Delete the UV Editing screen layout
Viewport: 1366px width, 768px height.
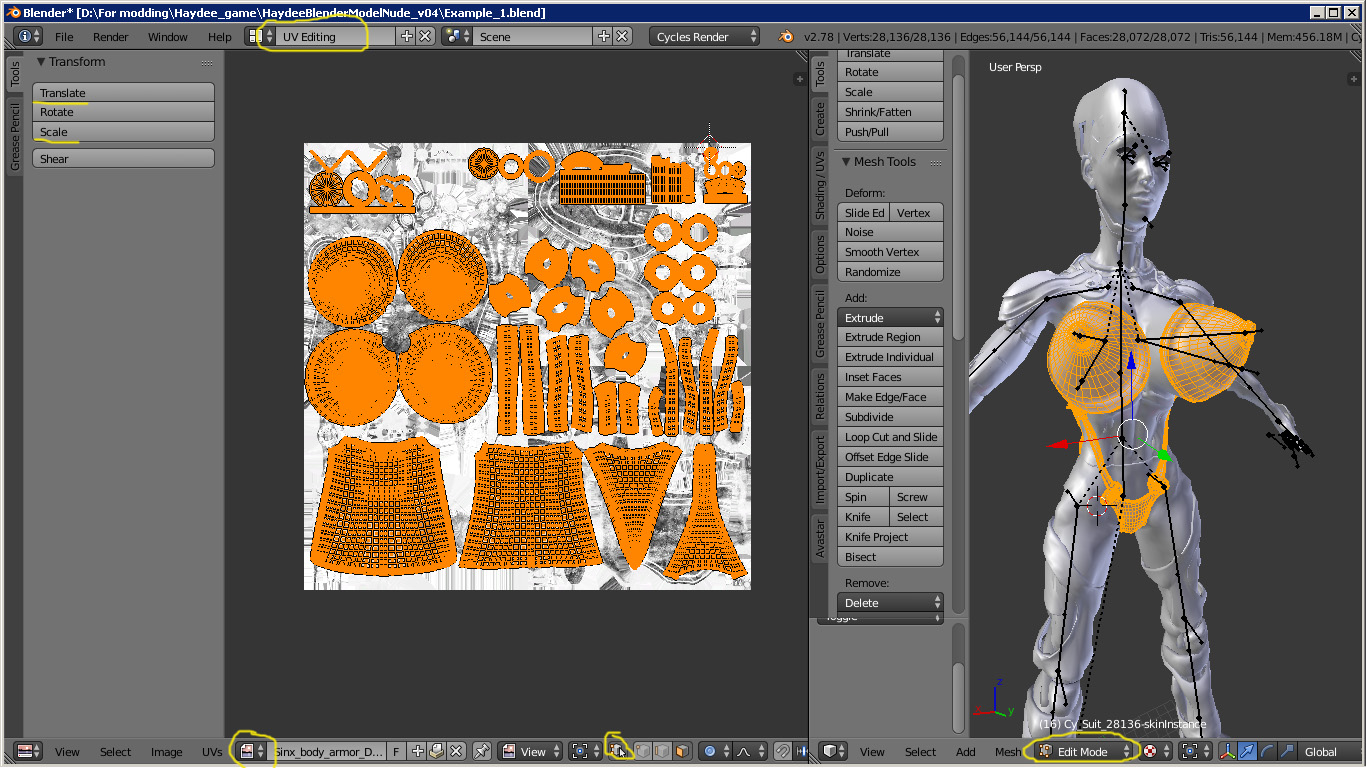pyautogui.click(x=425, y=36)
